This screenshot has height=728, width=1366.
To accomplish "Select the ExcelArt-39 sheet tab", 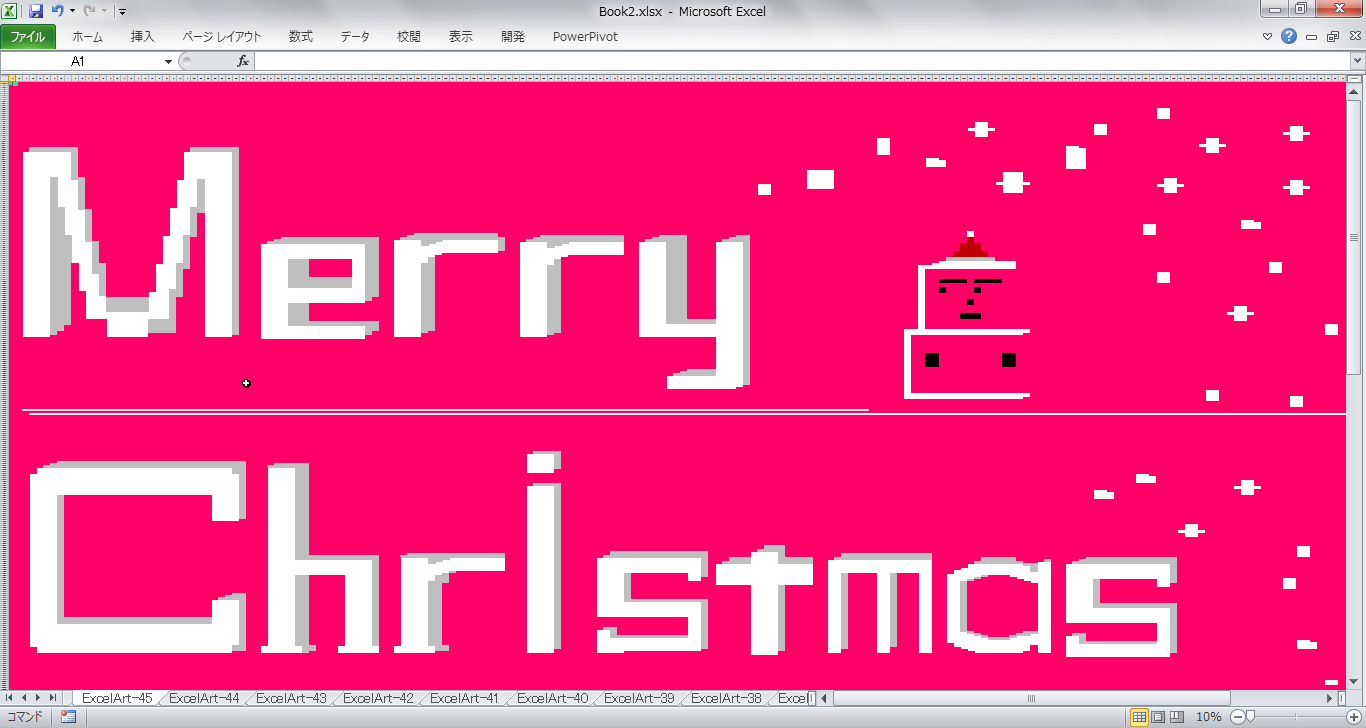I will click(639, 698).
